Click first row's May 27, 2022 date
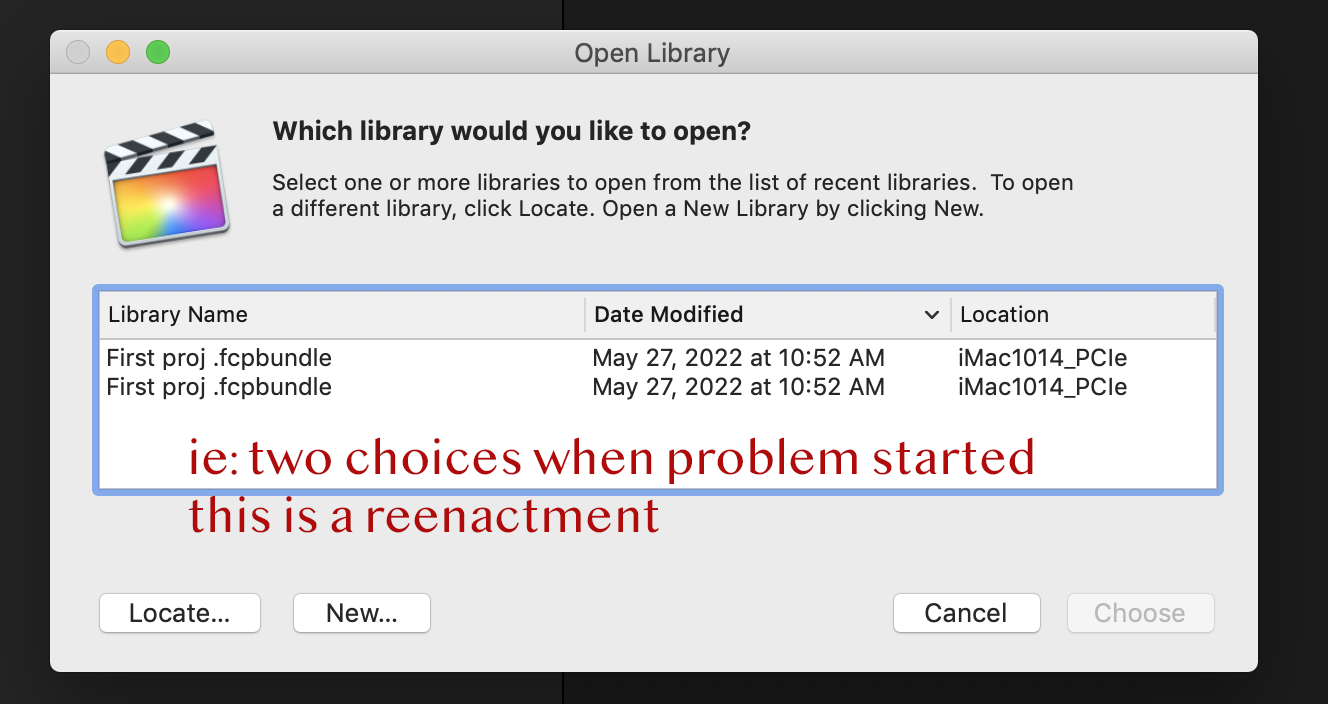The image size is (1328, 704). click(x=738, y=358)
